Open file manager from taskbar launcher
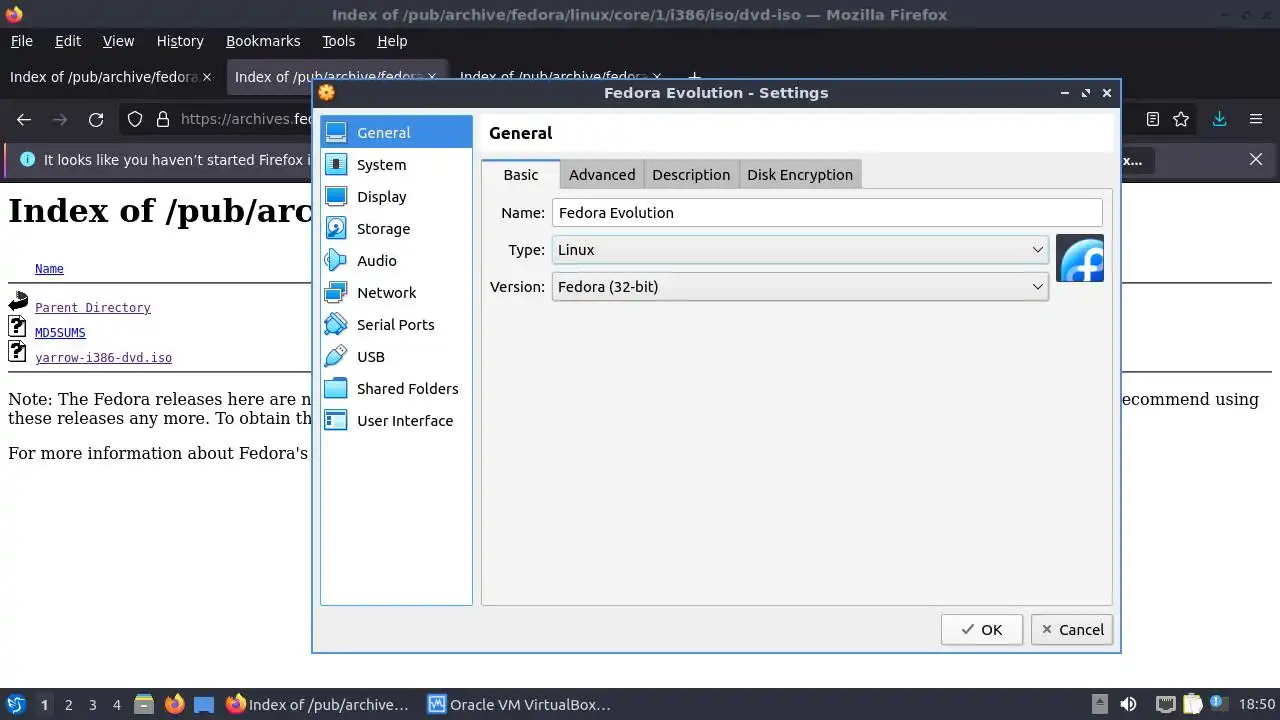The width and height of the screenshot is (1280, 720). tap(143, 704)
